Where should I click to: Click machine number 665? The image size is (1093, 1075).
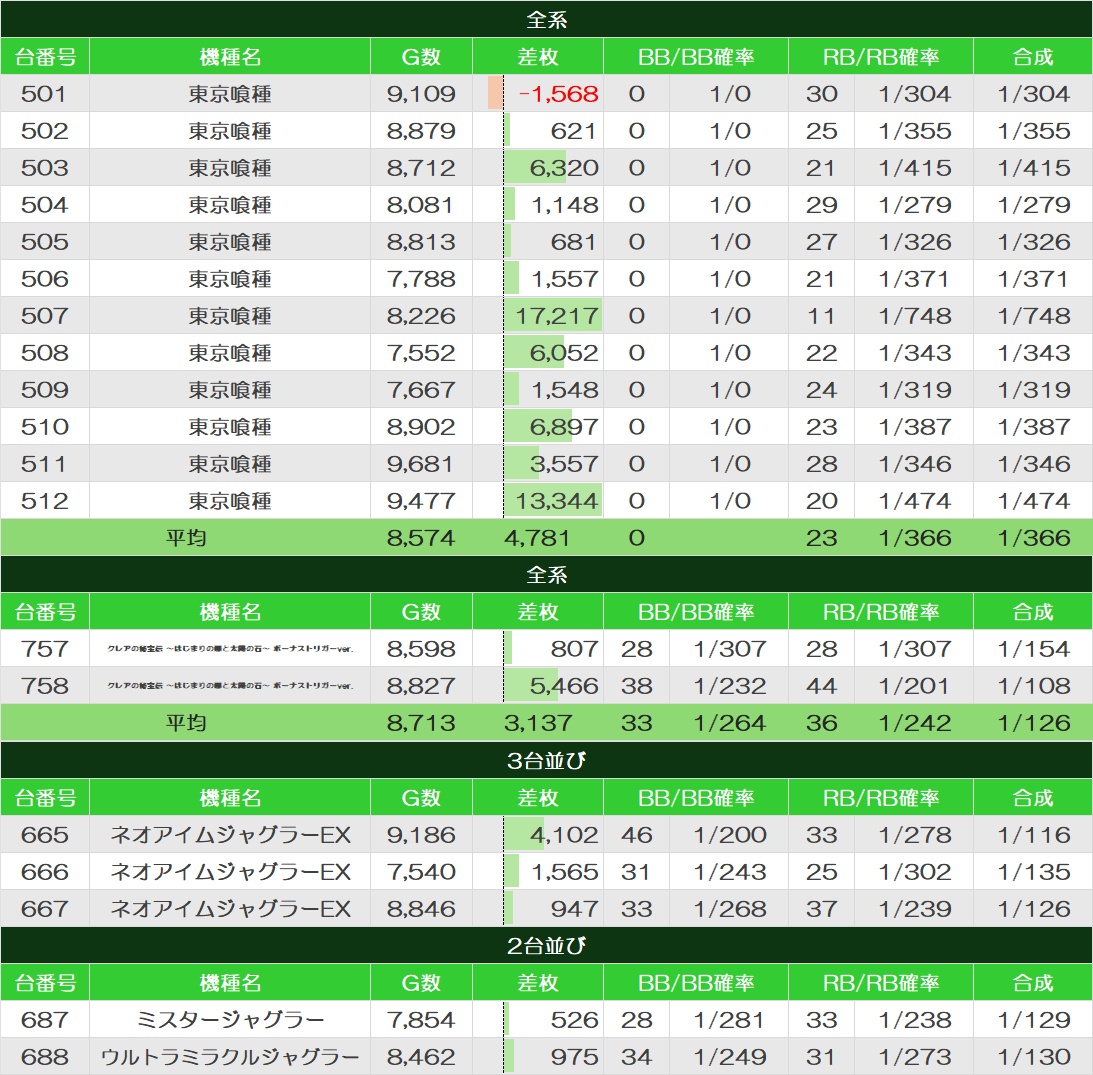(x=45, y=834)
